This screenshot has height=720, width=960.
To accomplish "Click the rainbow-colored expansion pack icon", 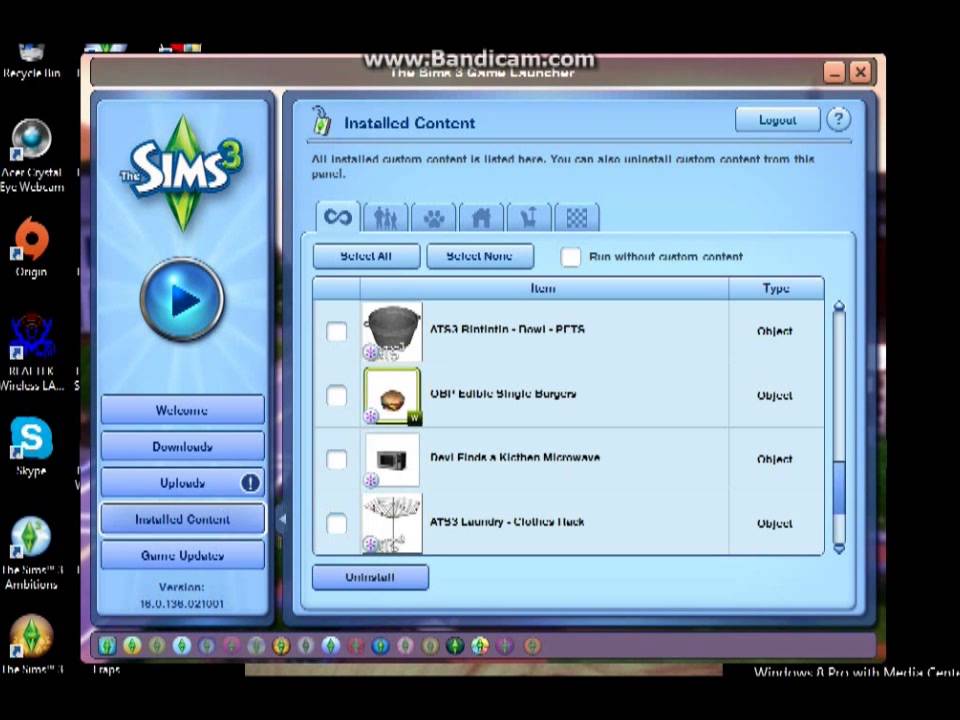I will (480, 645).
